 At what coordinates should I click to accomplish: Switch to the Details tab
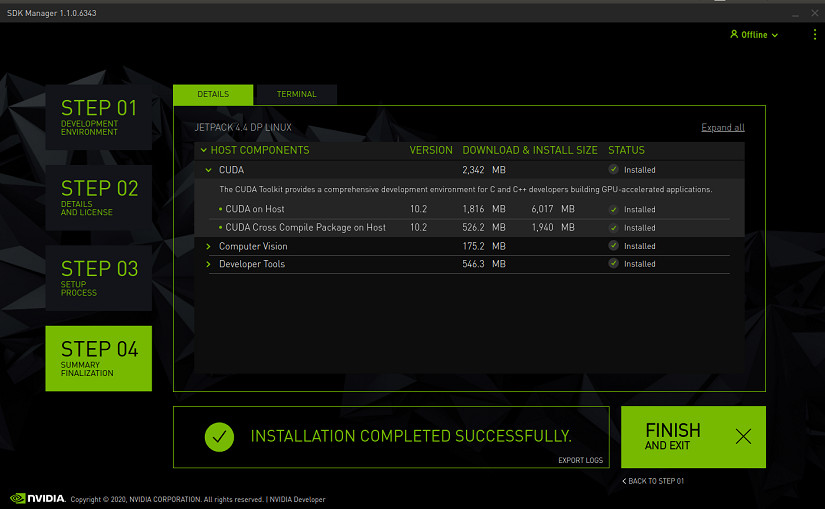click(213, 94)
